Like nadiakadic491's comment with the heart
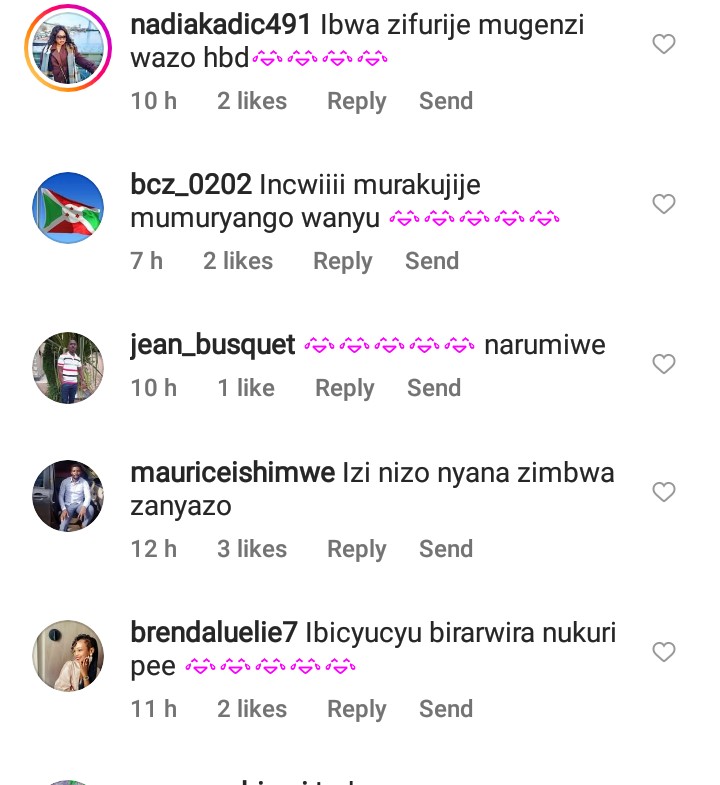Image resolution: width=720 pixels, height=785 pixels. pyautogui.click(x=664, y=44)
